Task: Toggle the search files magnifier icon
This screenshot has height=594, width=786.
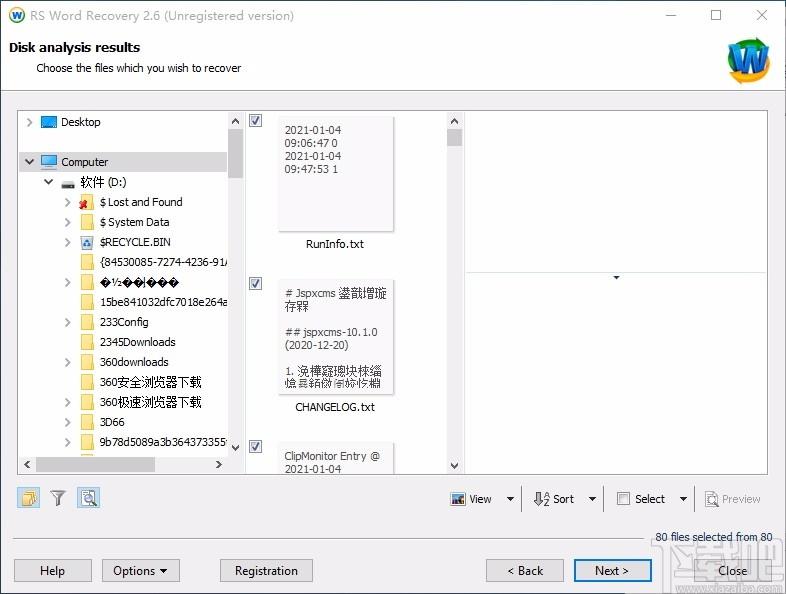Action: tap(89, 498)
